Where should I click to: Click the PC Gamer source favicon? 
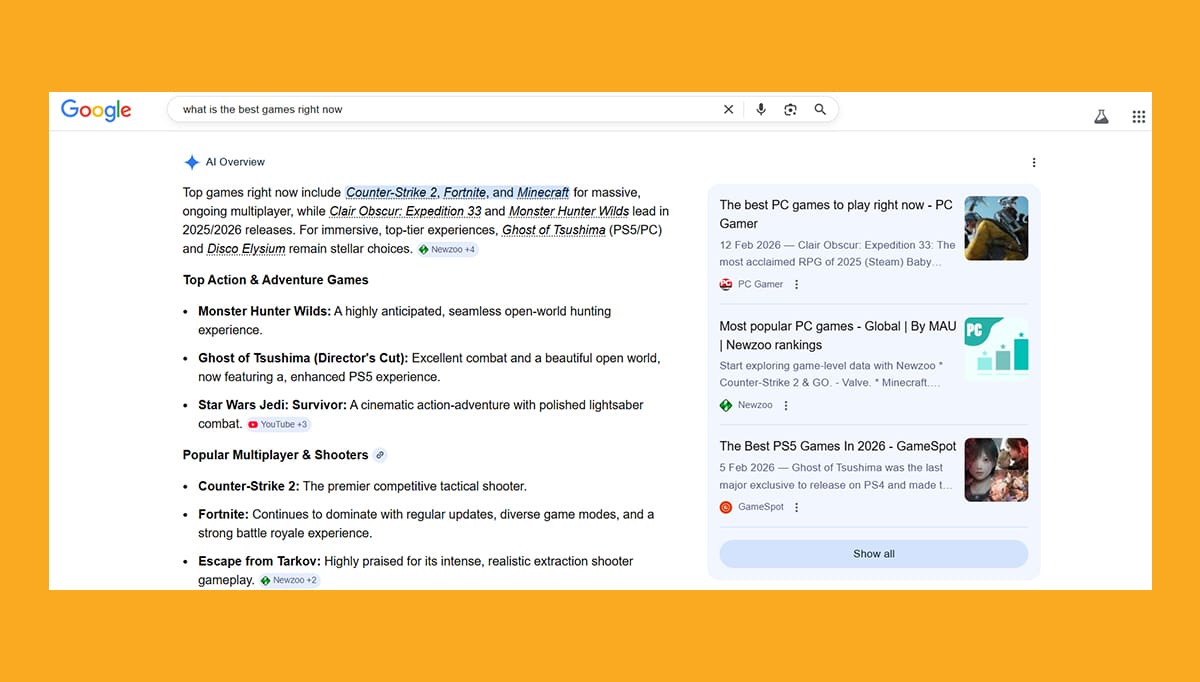click(x=726, y=284)
